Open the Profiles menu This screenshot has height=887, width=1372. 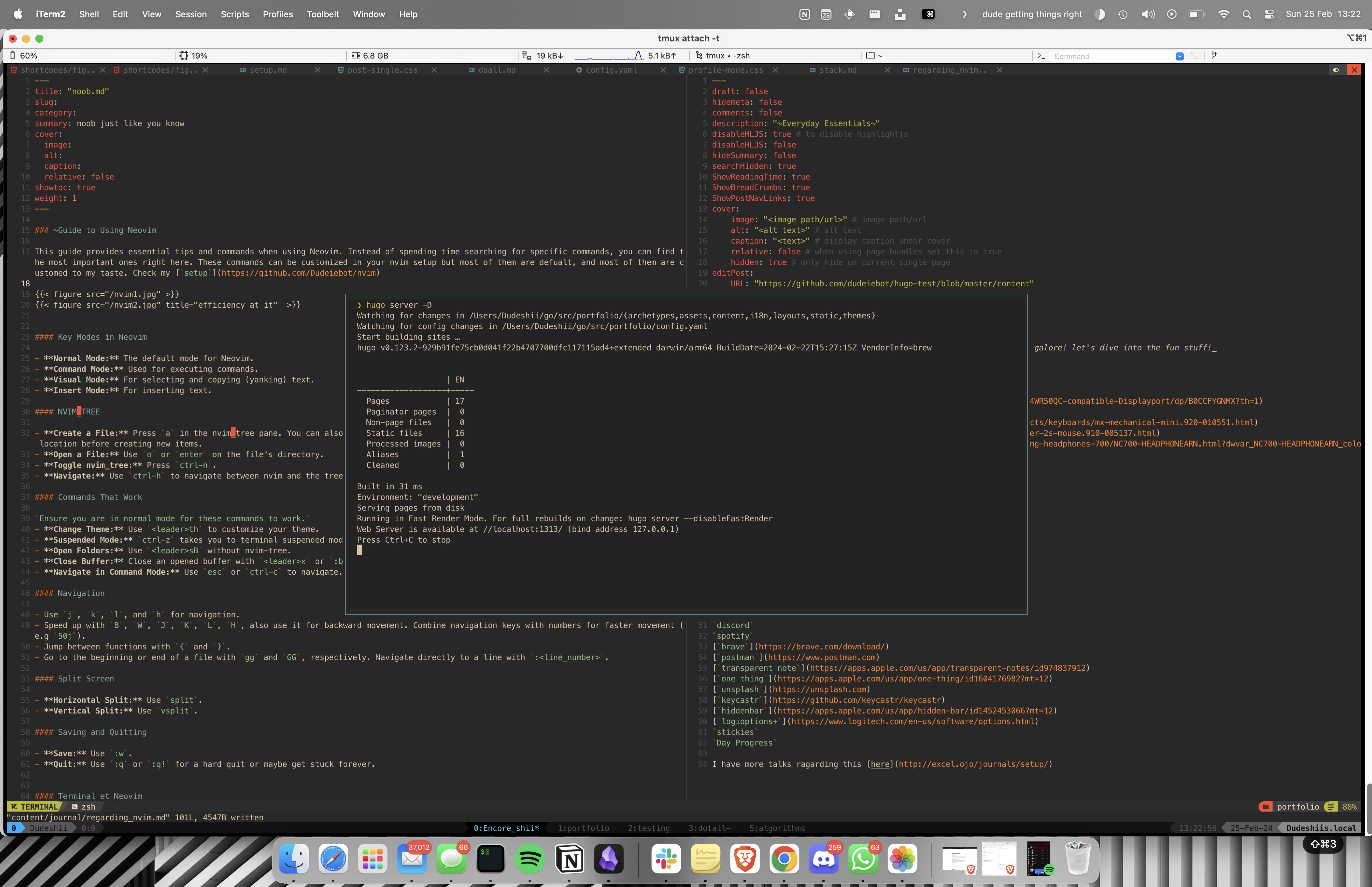point(278,14)
